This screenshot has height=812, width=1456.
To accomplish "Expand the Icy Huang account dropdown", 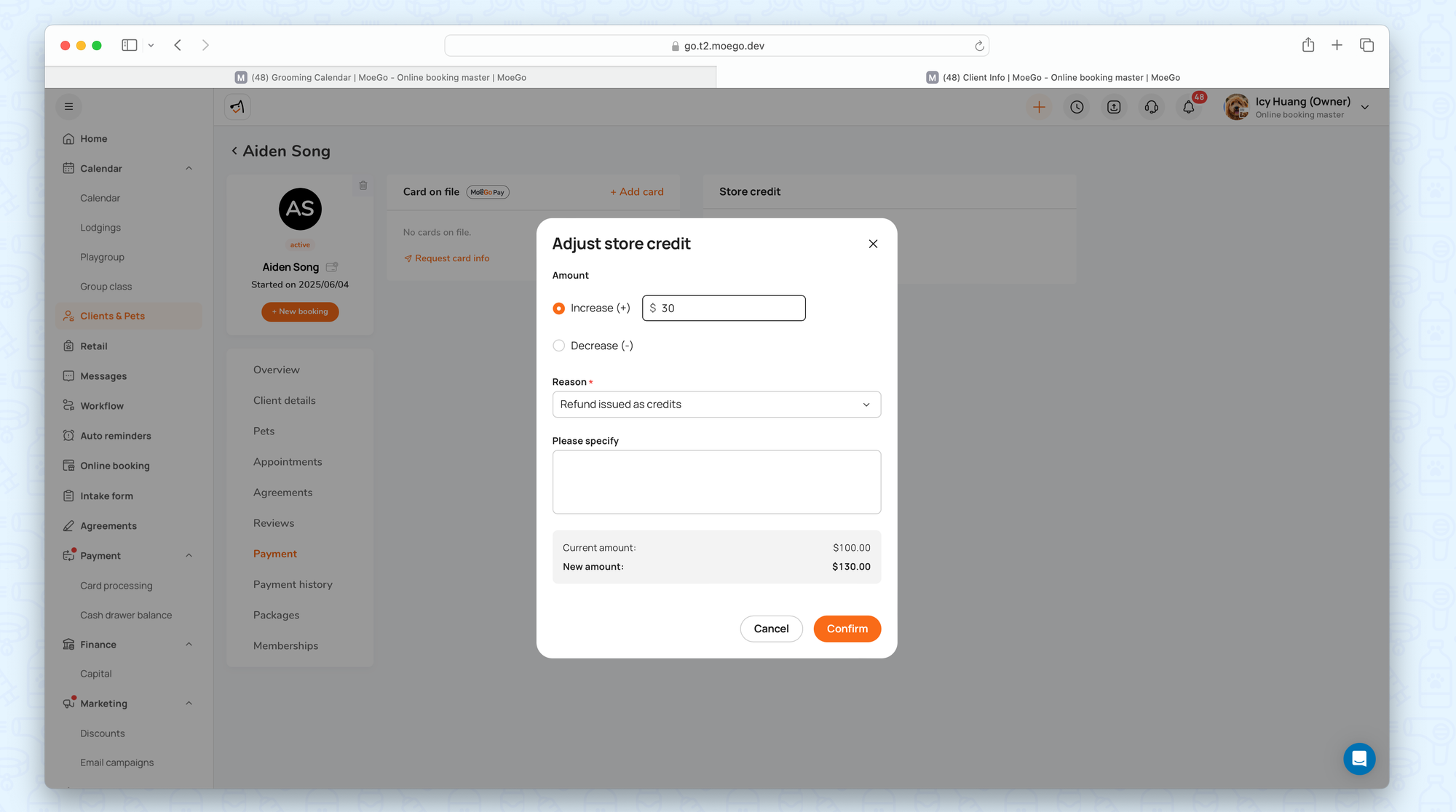I will (1365, 108).
